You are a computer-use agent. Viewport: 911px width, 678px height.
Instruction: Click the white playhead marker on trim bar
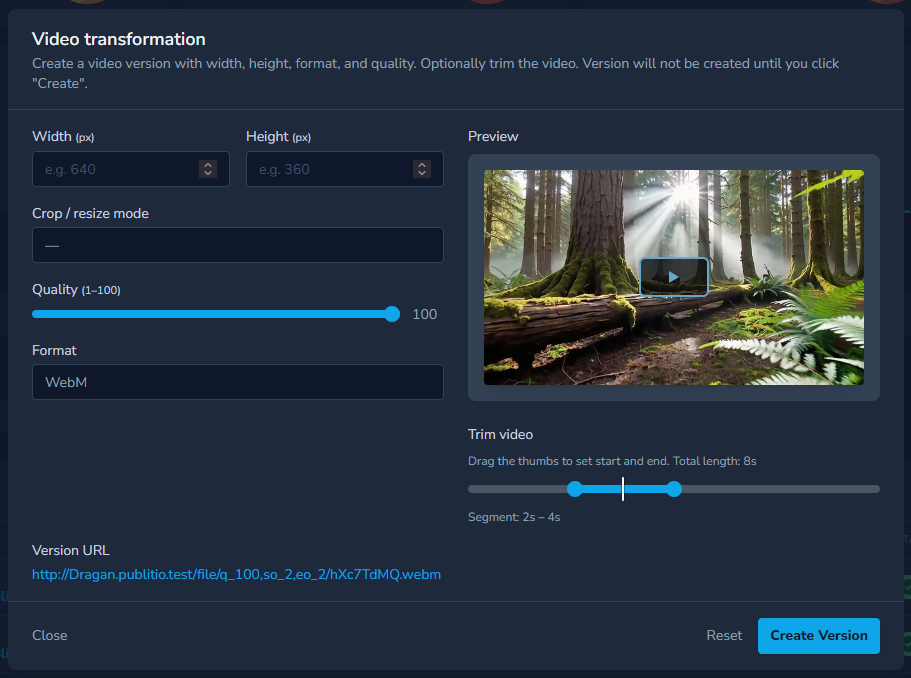click(623, 489)
